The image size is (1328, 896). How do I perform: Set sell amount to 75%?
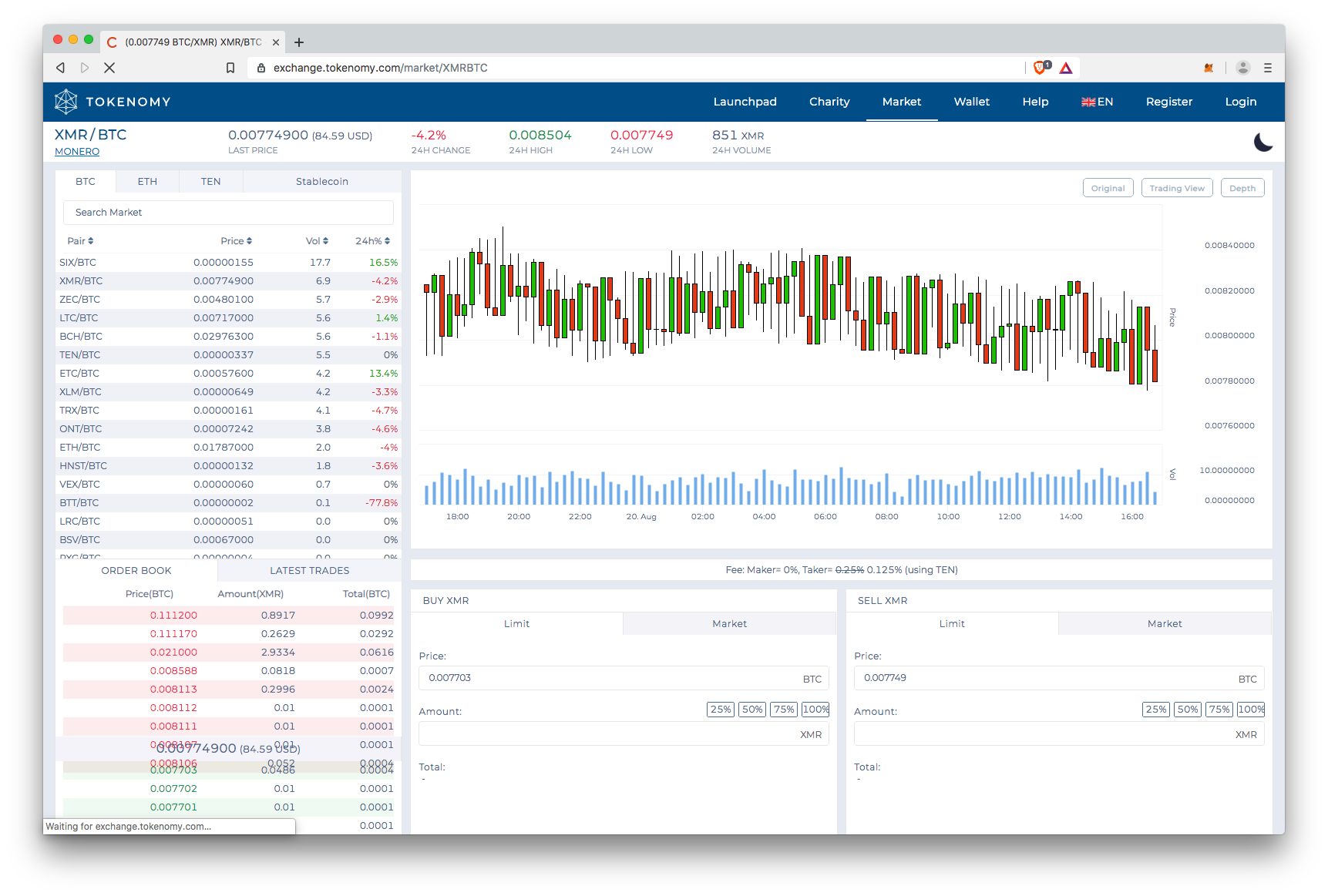[1219, 710]
